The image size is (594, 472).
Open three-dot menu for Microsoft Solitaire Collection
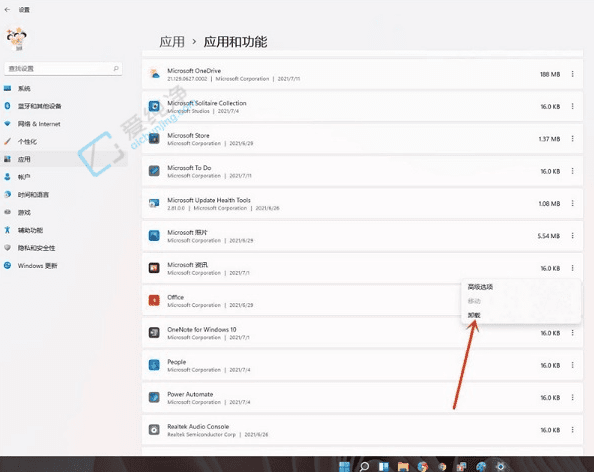(x=572, y=106)
